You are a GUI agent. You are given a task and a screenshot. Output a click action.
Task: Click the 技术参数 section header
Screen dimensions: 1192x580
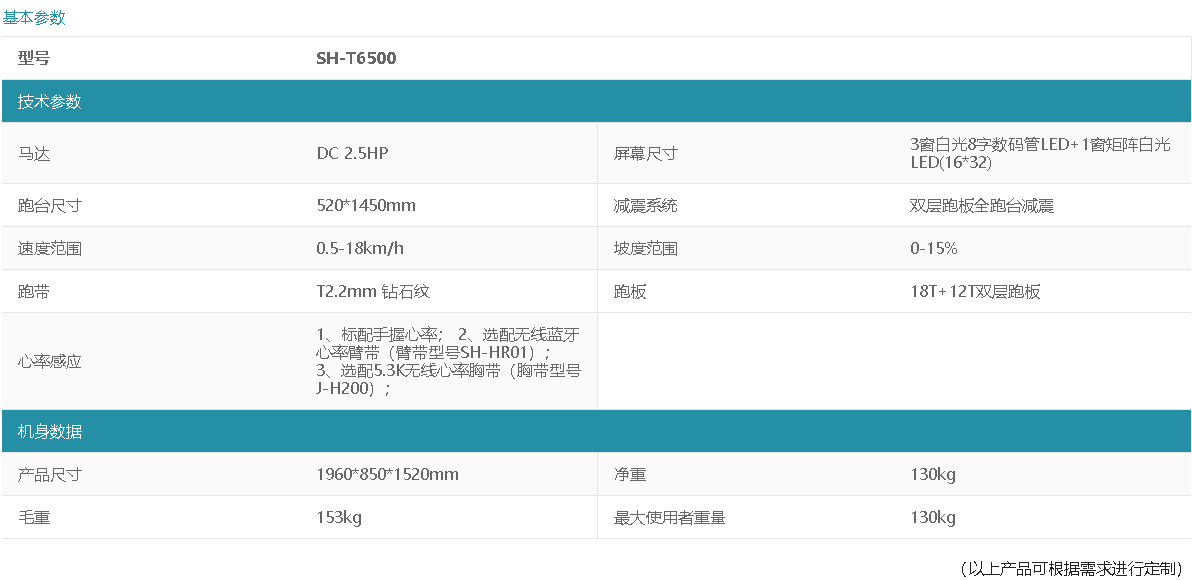tap(50, 101)
